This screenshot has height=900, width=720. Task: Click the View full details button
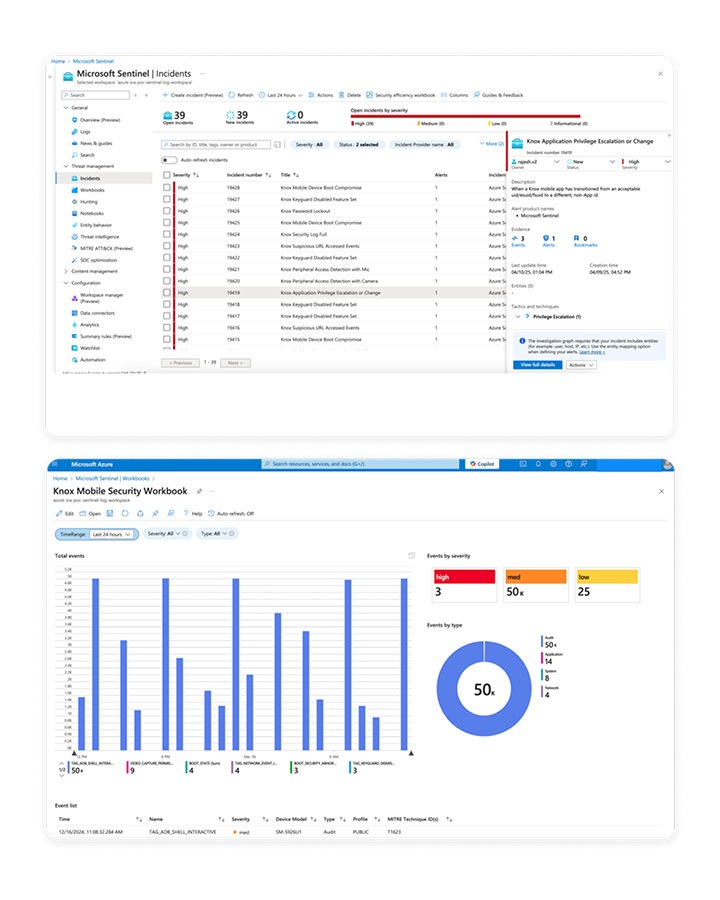click(537, 365)
